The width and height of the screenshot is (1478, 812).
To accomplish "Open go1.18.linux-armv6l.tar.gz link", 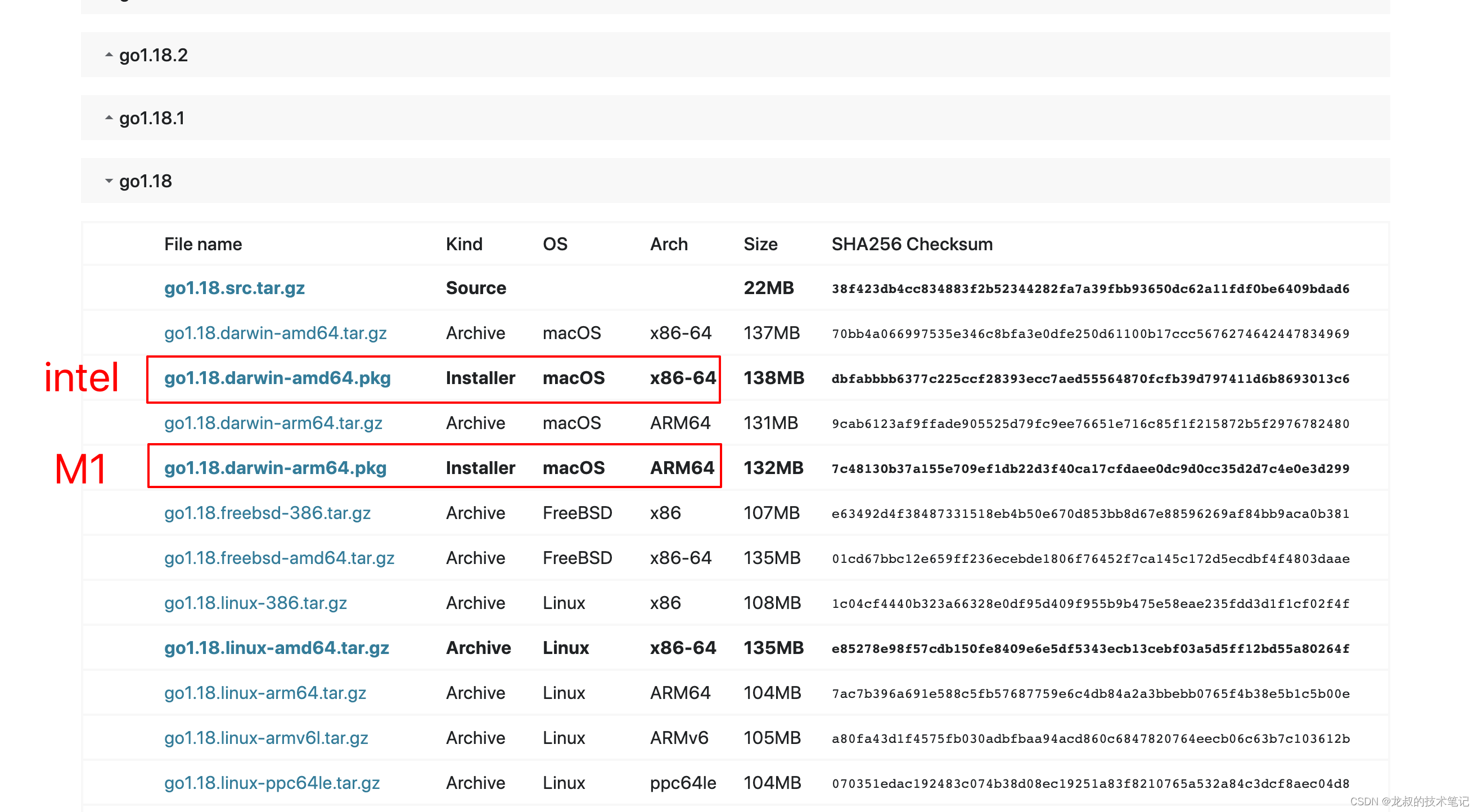I will [x=266, y=738].
